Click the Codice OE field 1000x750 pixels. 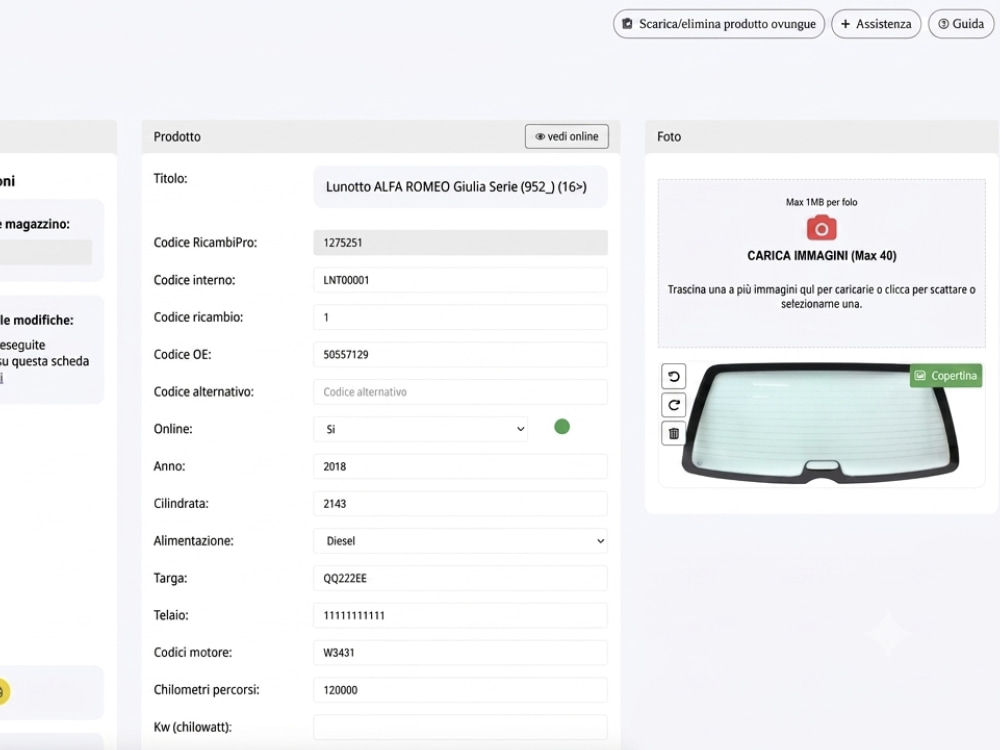[460, 355]
